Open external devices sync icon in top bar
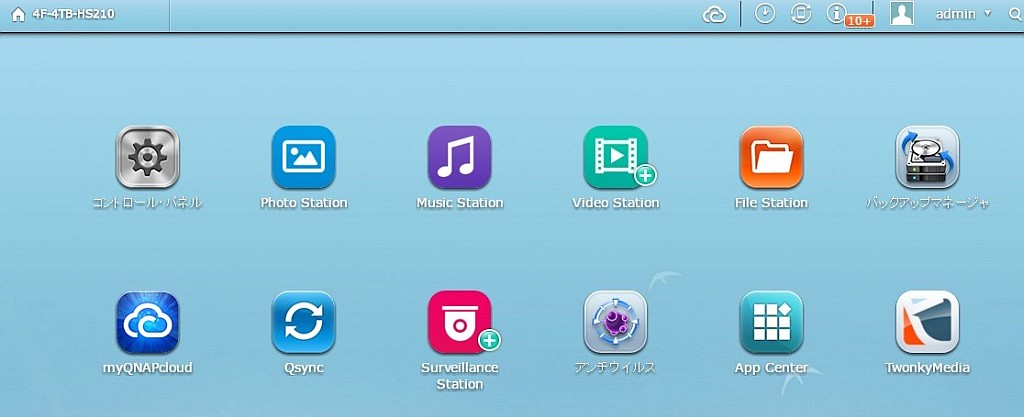1024x417 pixels. [801, 14]
